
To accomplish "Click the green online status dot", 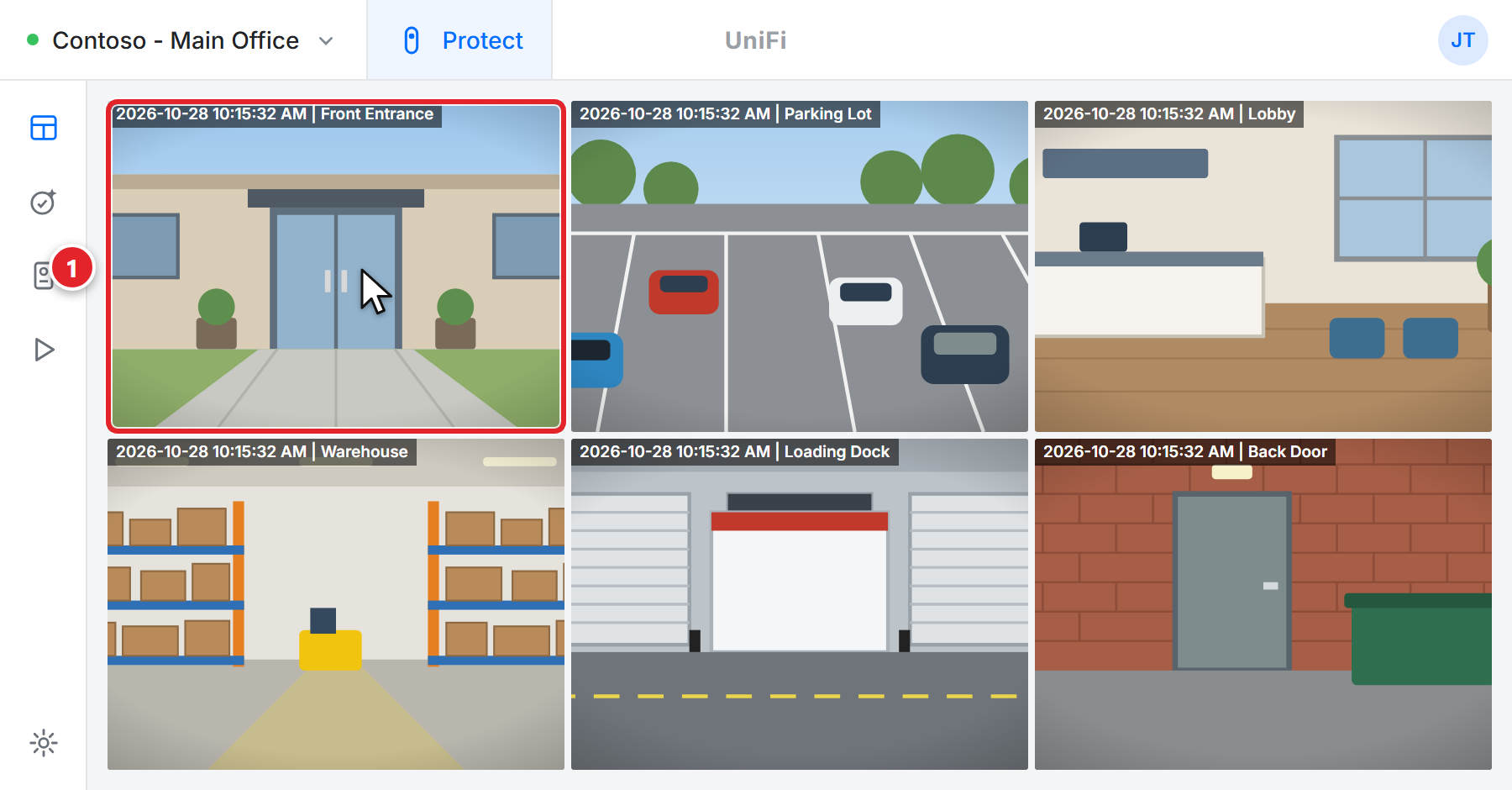I will (x=33, y=39).
